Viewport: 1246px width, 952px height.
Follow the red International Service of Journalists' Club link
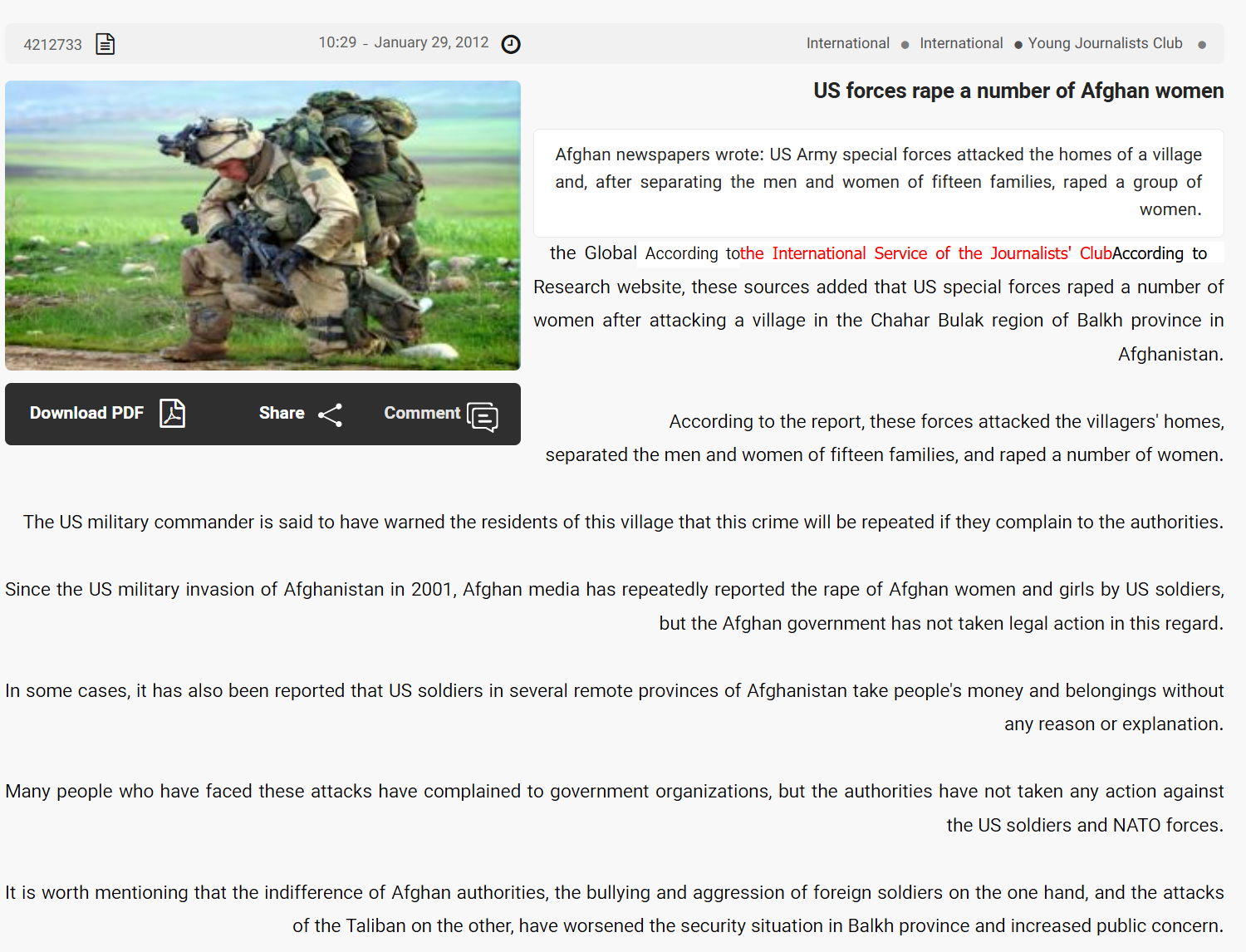(x=925, y=253)
